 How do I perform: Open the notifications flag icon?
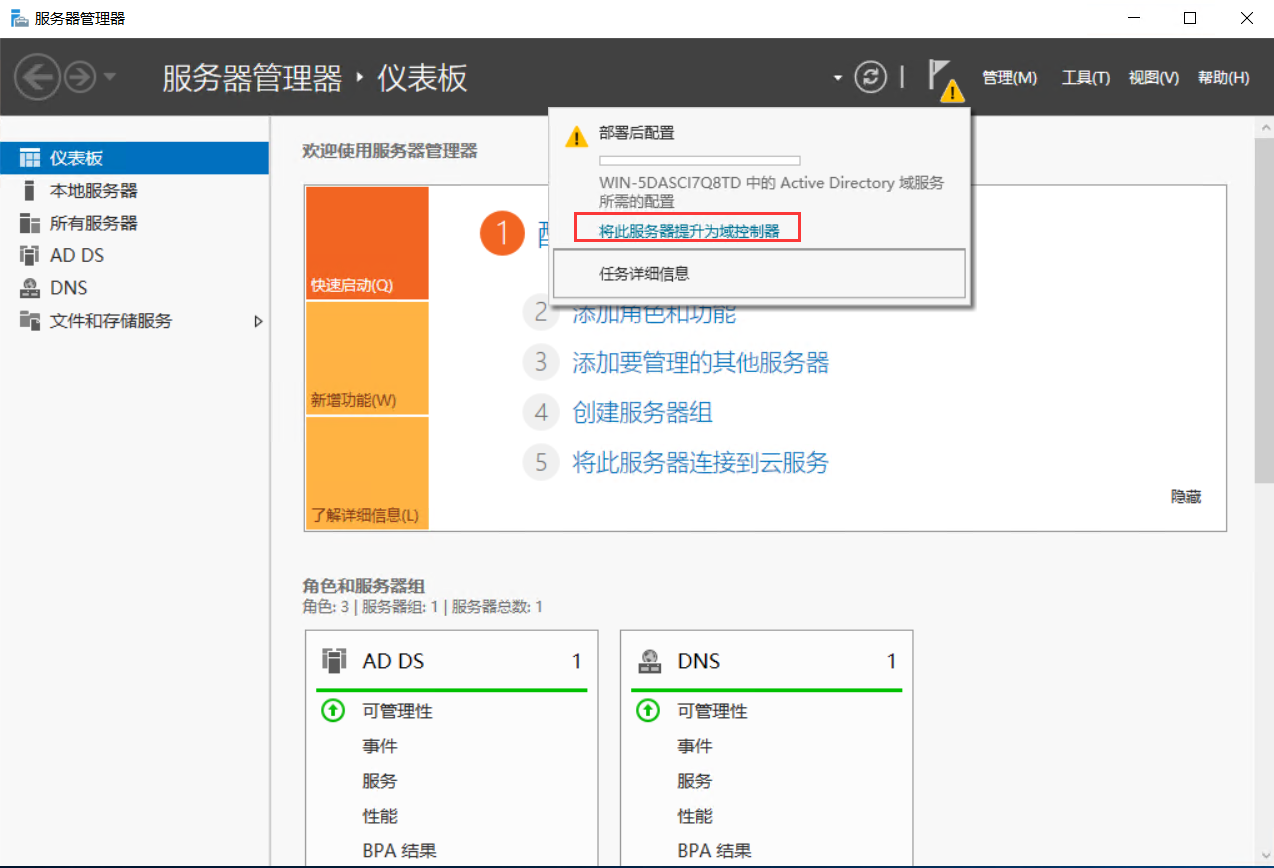943,79
